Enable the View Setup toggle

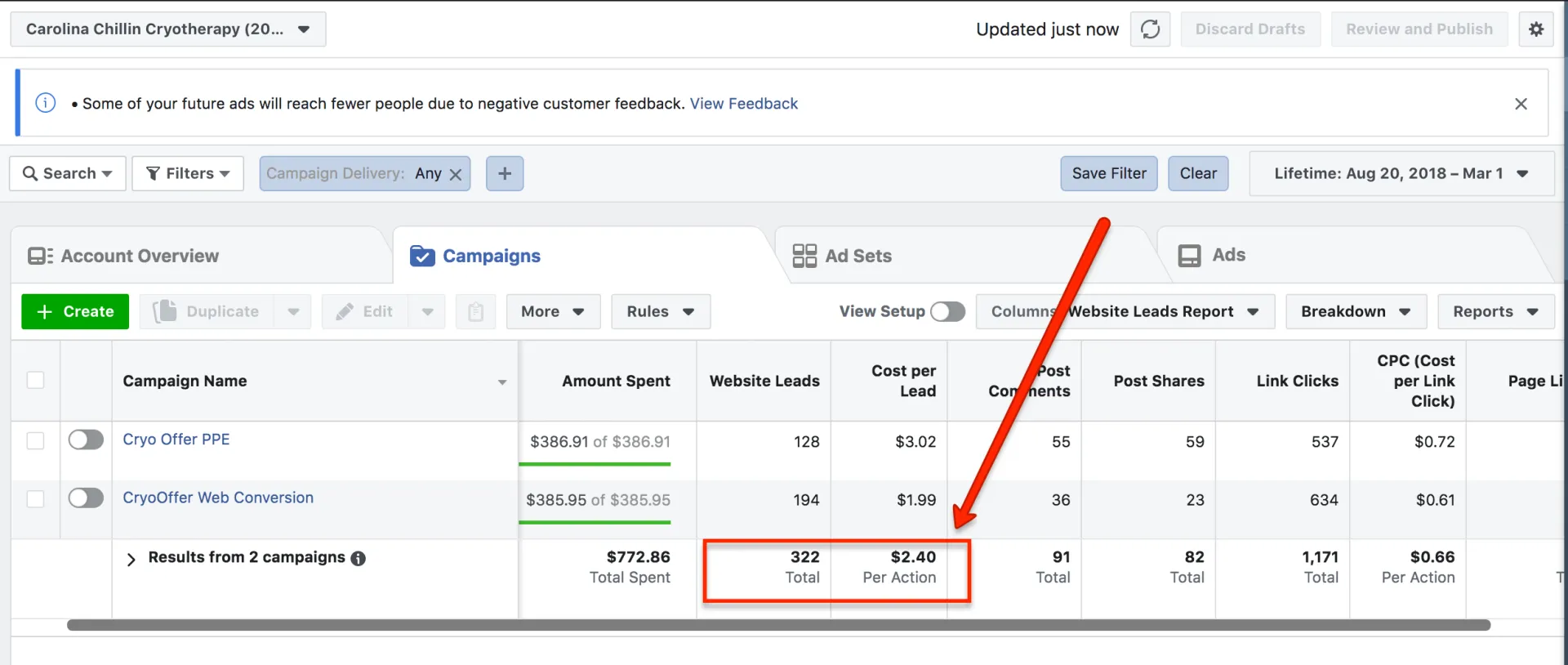tap(947, 311)
